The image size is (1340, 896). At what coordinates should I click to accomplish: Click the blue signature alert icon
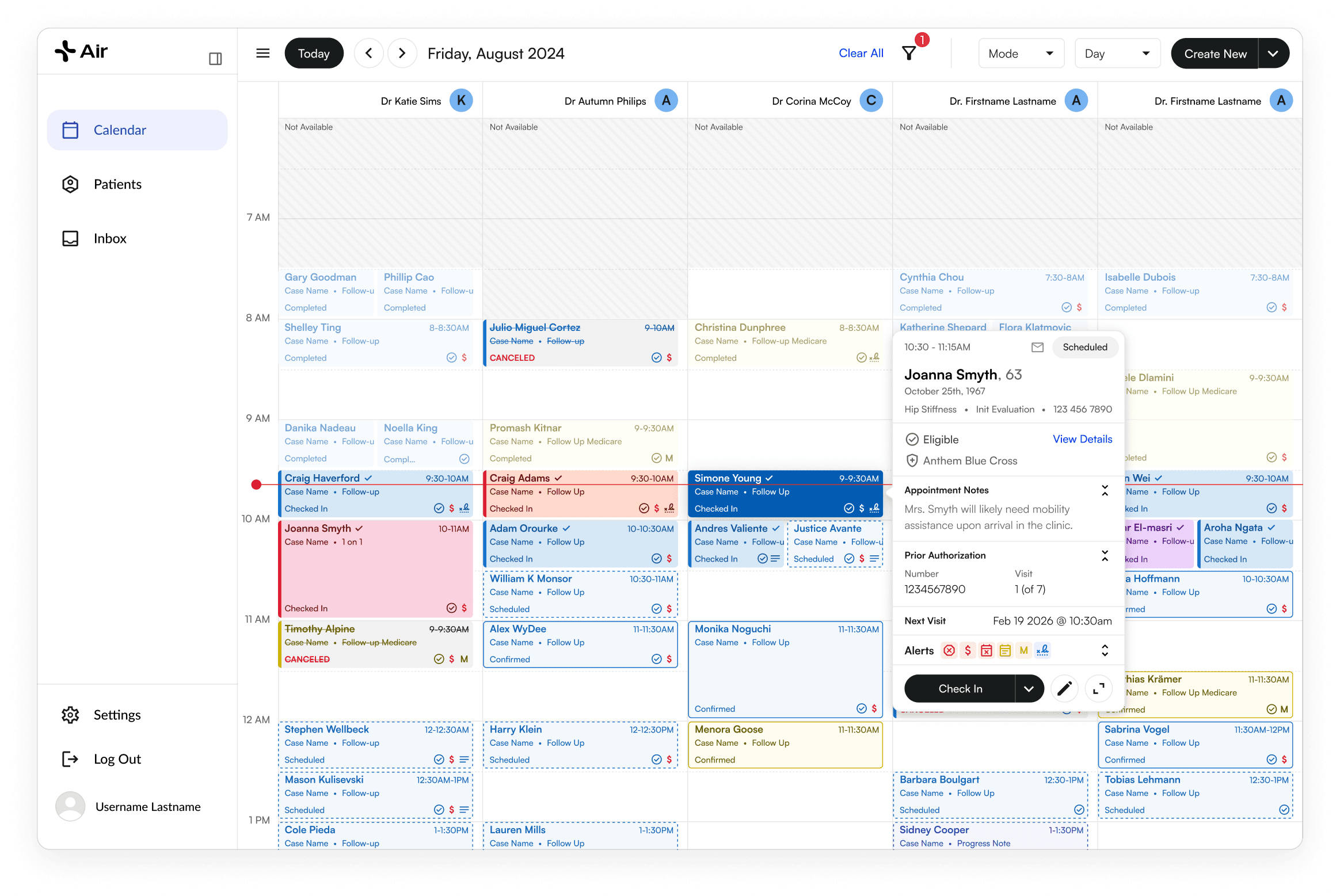(1042, 650)
